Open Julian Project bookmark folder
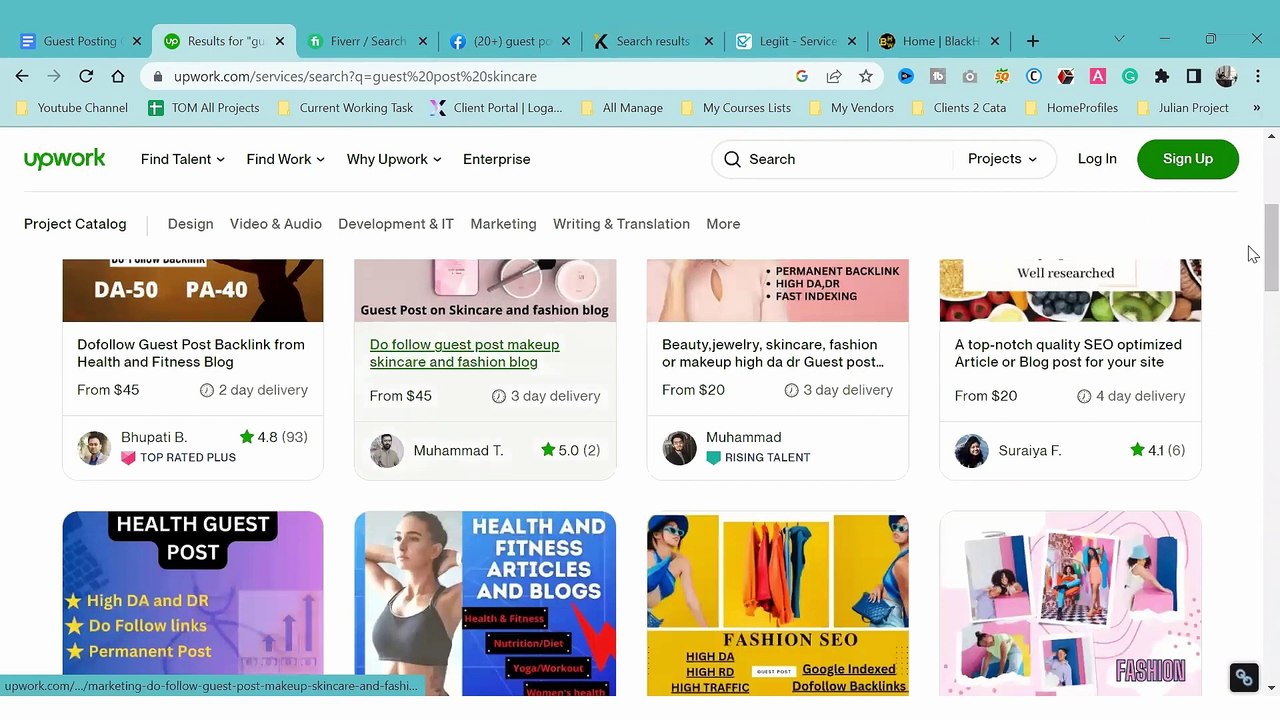 (1182, 108)
